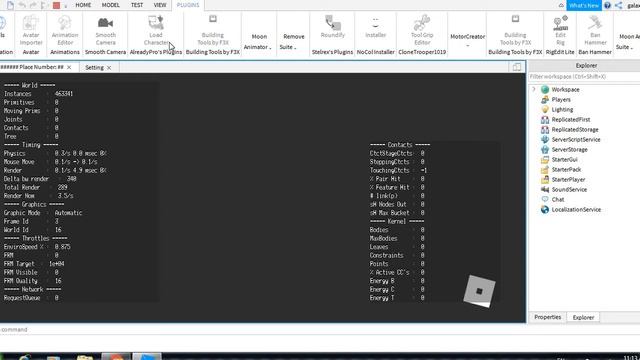Screen dimensions: 640x360
Task: Activate the Roundify plugin
Action: point(333,27)
